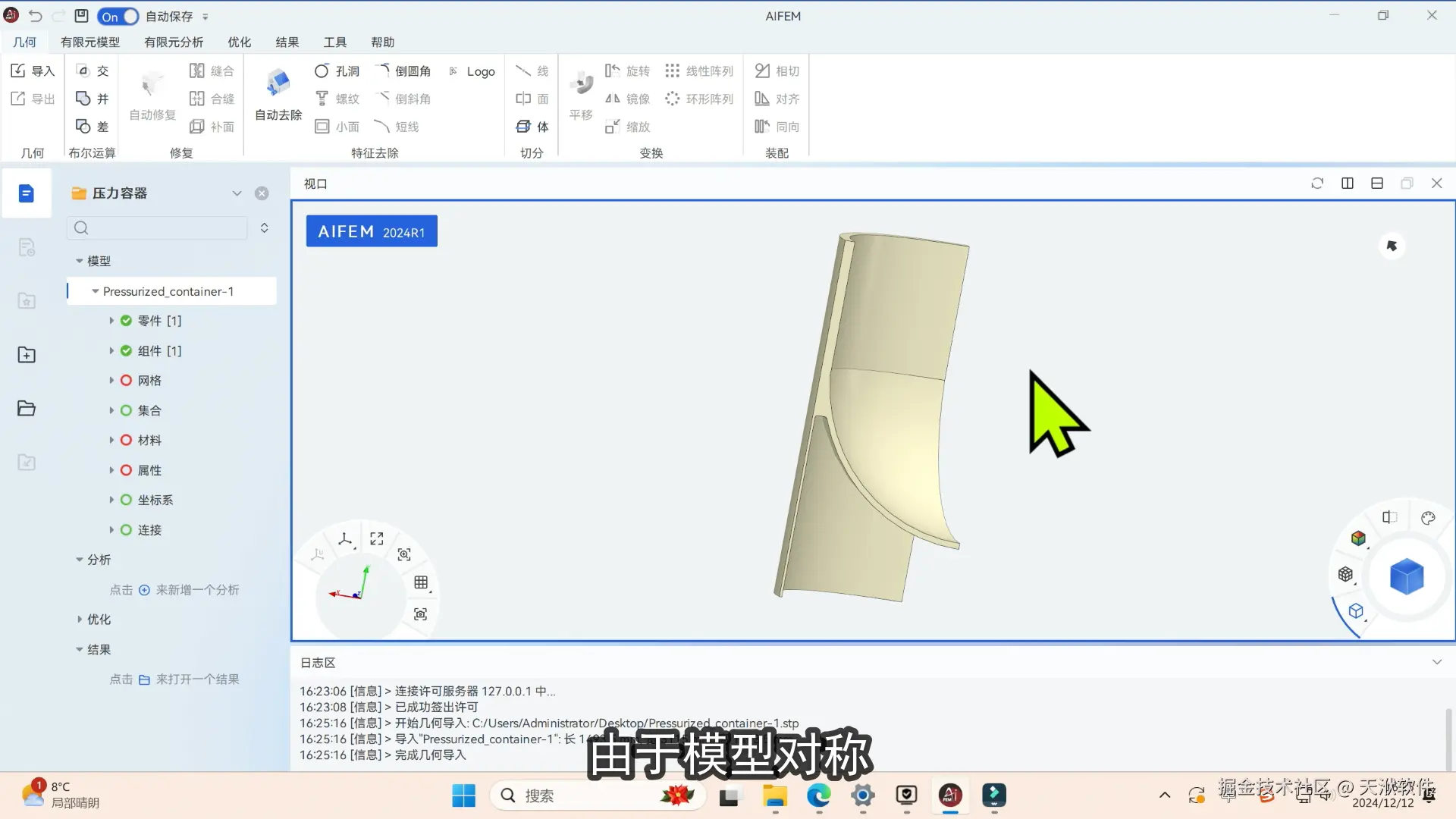Click the color palette icon in view wheel

tap(1428, 518)
